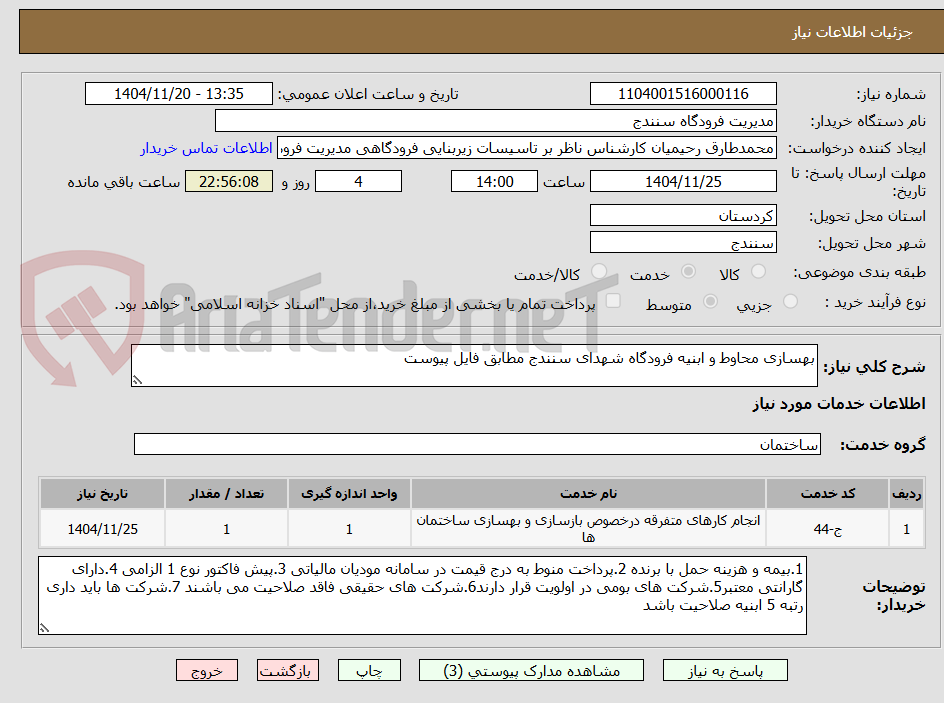The width and height of the screenshot is (944, 703).
Task: Click the remaining time field 22:56:08
Action: coord(229,181)
